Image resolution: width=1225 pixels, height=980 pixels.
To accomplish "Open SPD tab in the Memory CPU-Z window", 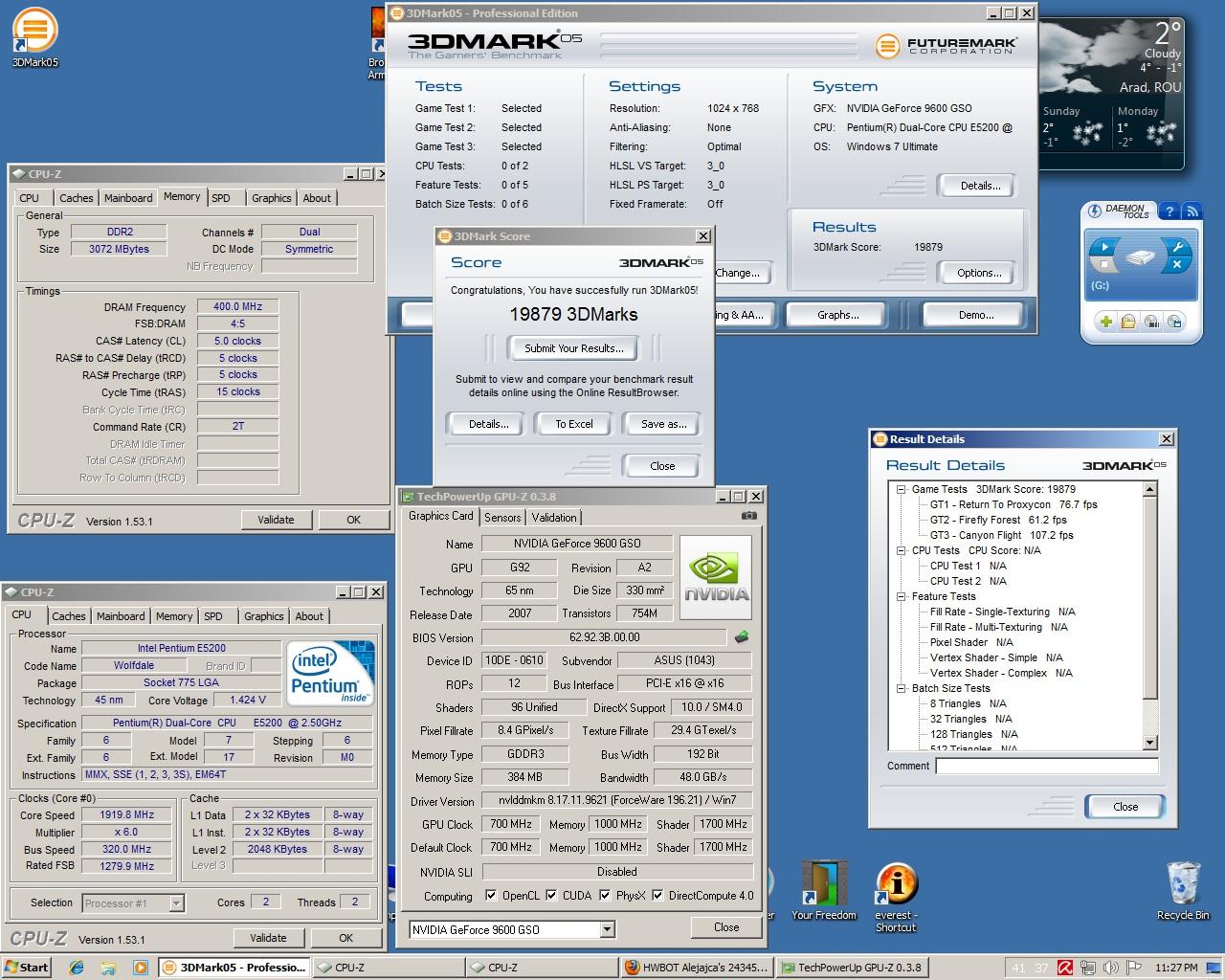I will (221, 198).
